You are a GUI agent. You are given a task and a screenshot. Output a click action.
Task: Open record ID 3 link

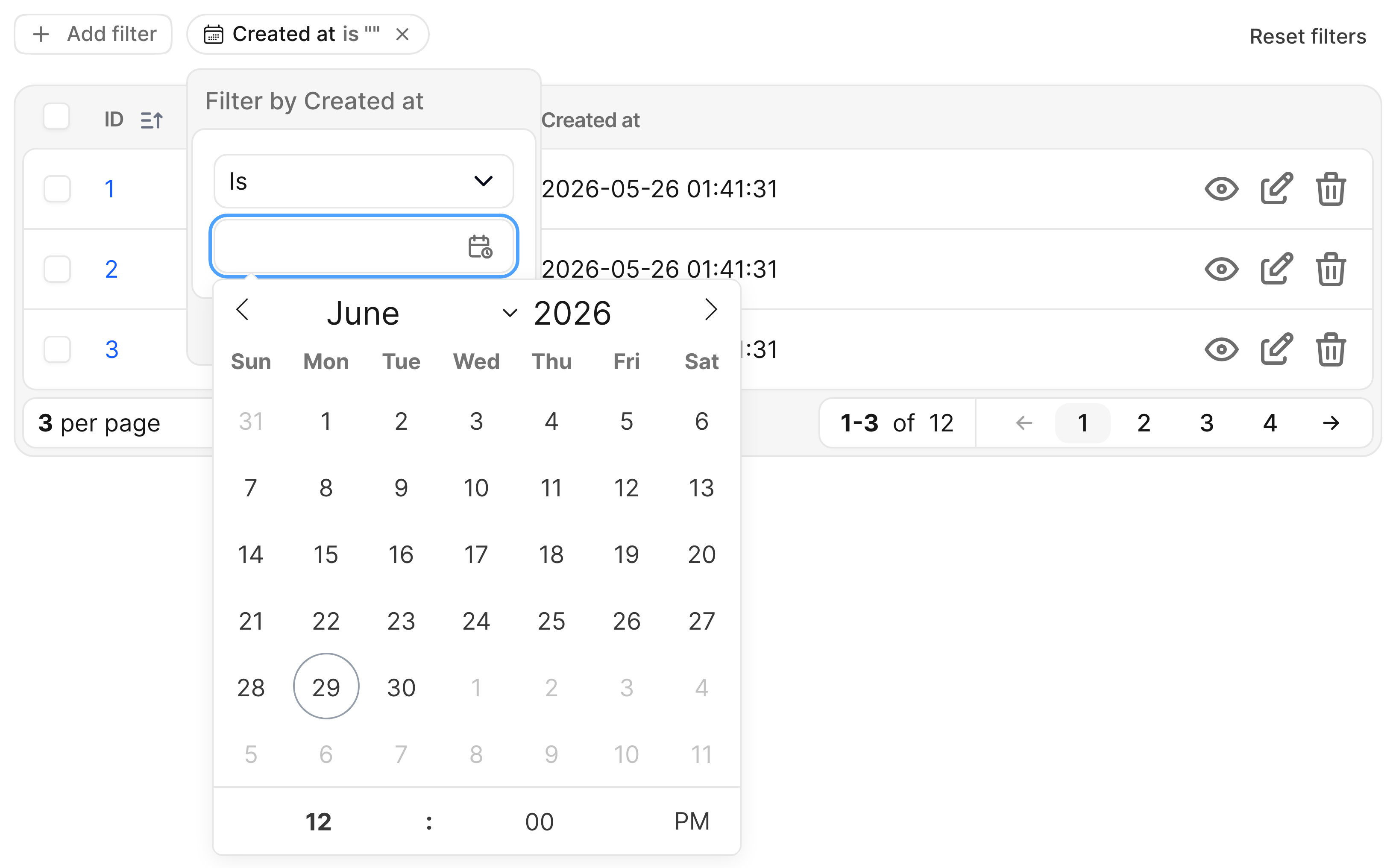111,349
